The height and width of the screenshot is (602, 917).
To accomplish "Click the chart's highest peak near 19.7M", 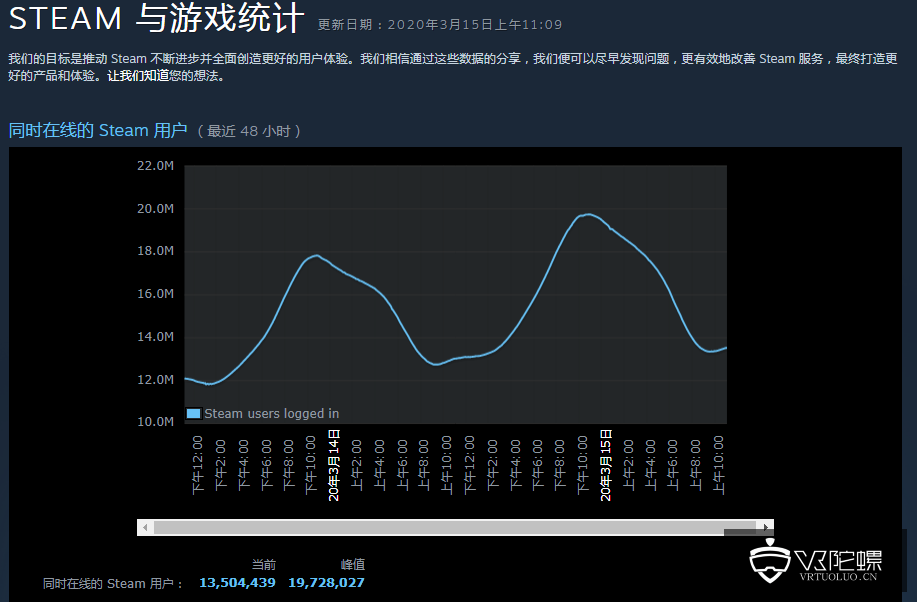I will [588, 214].
